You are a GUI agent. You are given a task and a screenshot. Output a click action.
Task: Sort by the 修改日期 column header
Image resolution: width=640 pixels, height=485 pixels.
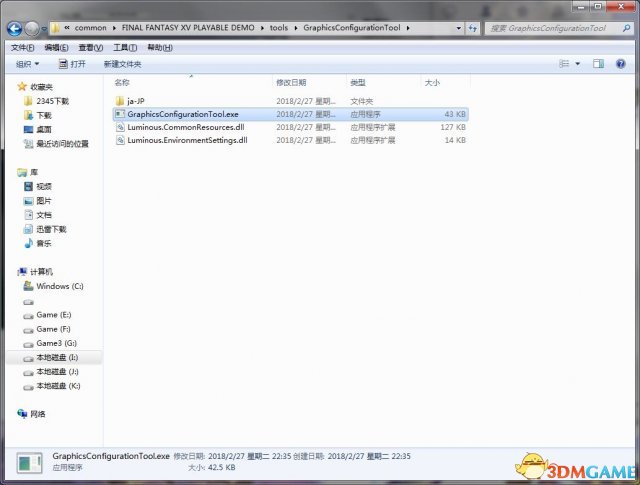click(x=291, y=82)
